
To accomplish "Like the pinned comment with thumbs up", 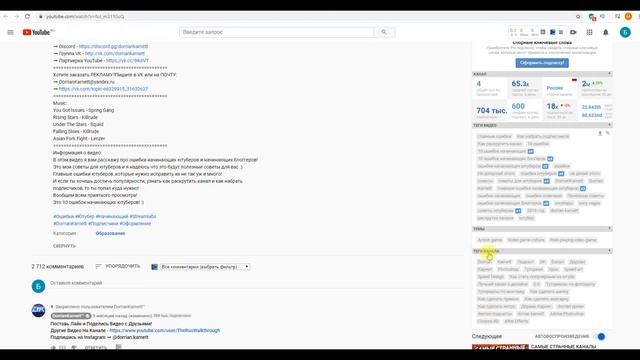I will click(53, 347).
